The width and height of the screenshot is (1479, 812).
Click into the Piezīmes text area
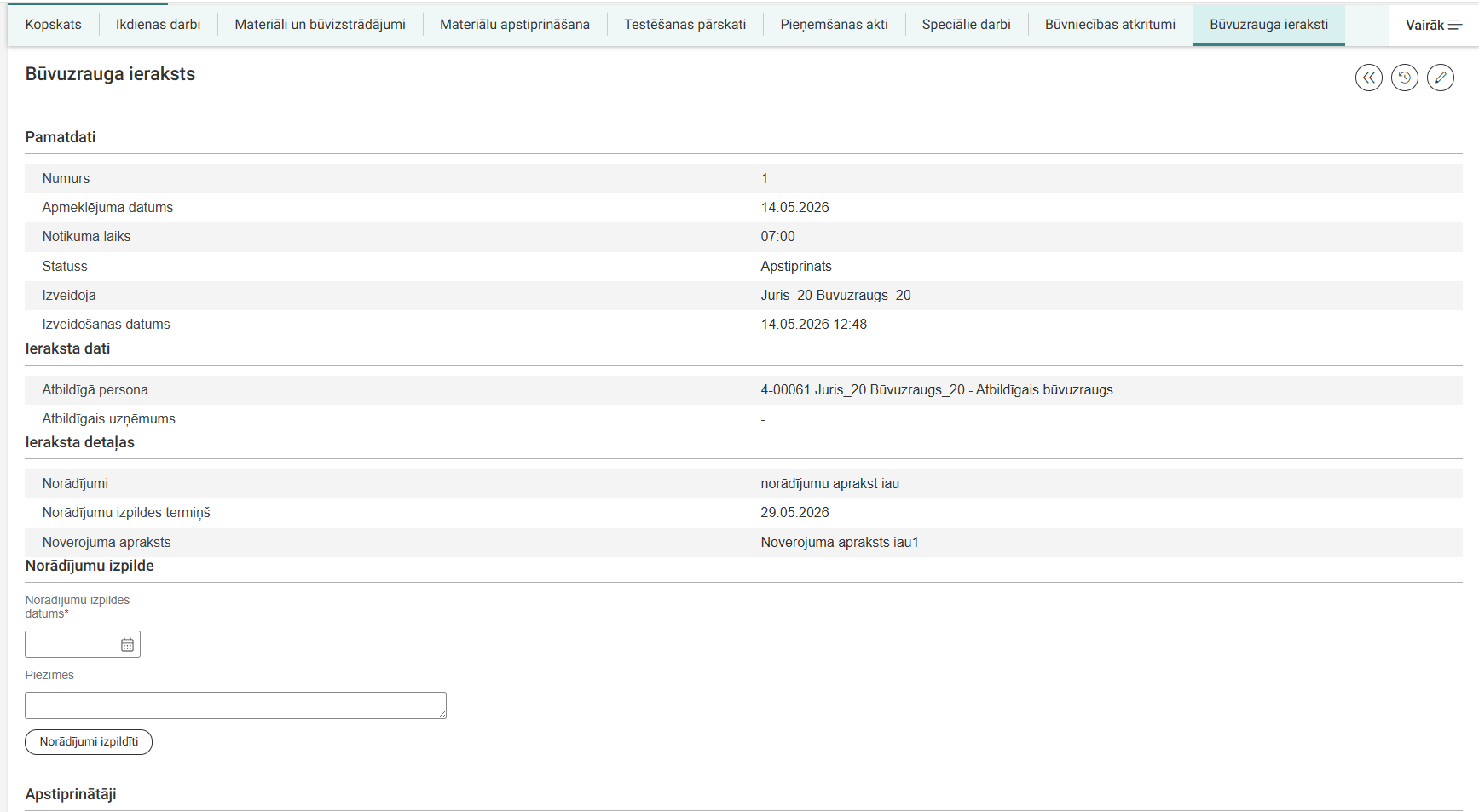pos(235,705)
